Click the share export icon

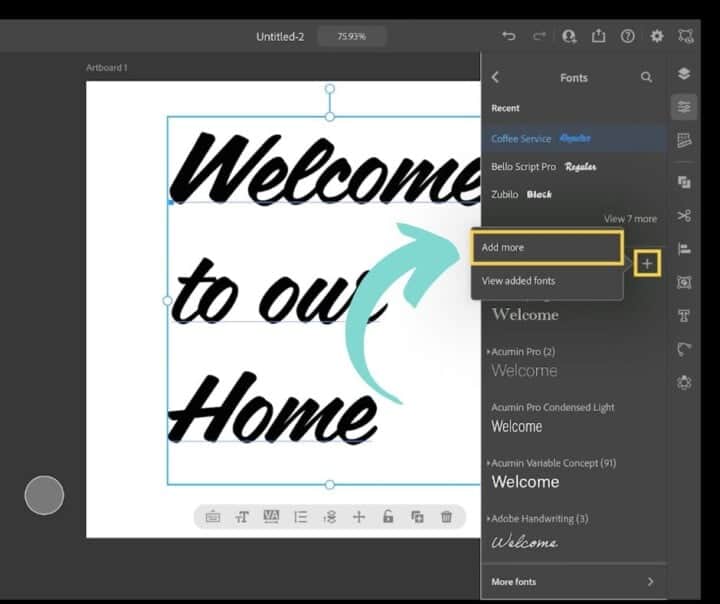pos(598,36)
